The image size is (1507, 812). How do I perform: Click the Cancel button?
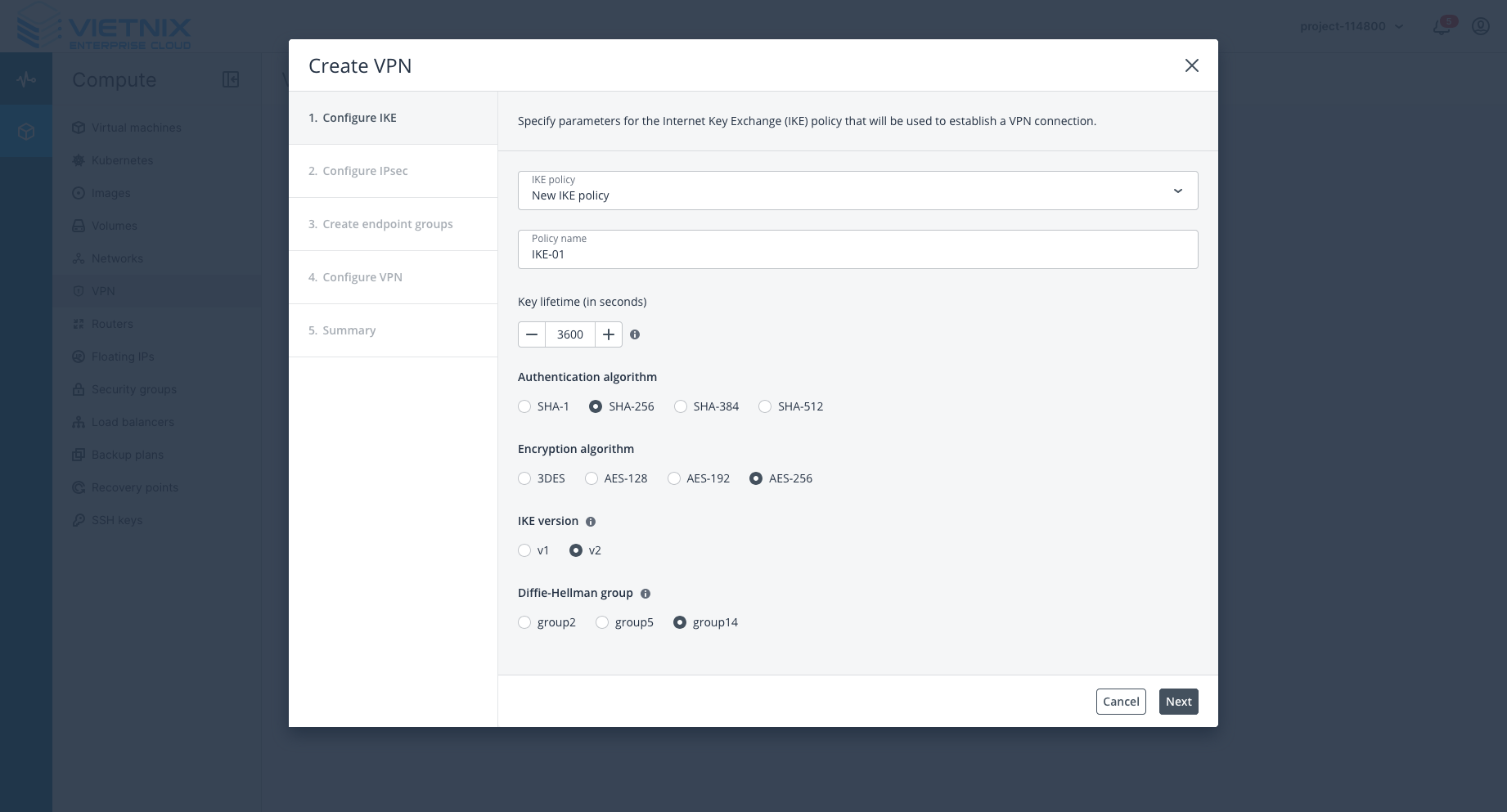click(1120, 702)
